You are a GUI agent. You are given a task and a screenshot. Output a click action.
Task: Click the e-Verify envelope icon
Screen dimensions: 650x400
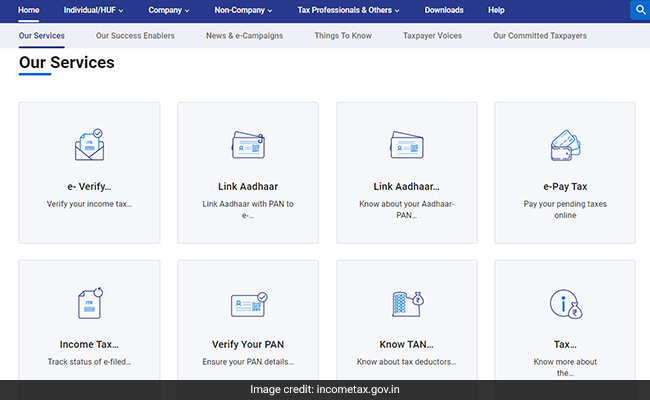[89, 146]
